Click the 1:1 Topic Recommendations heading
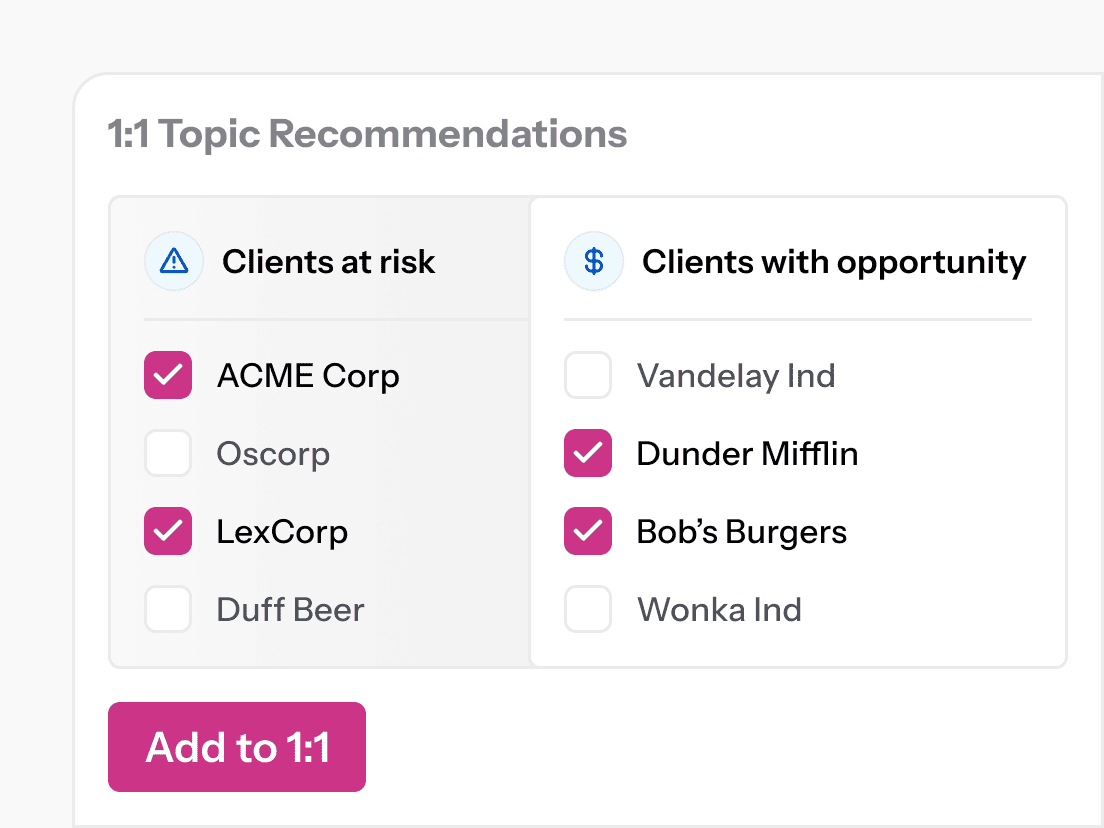Screen dimensions: 1104x828 [367, 134]
